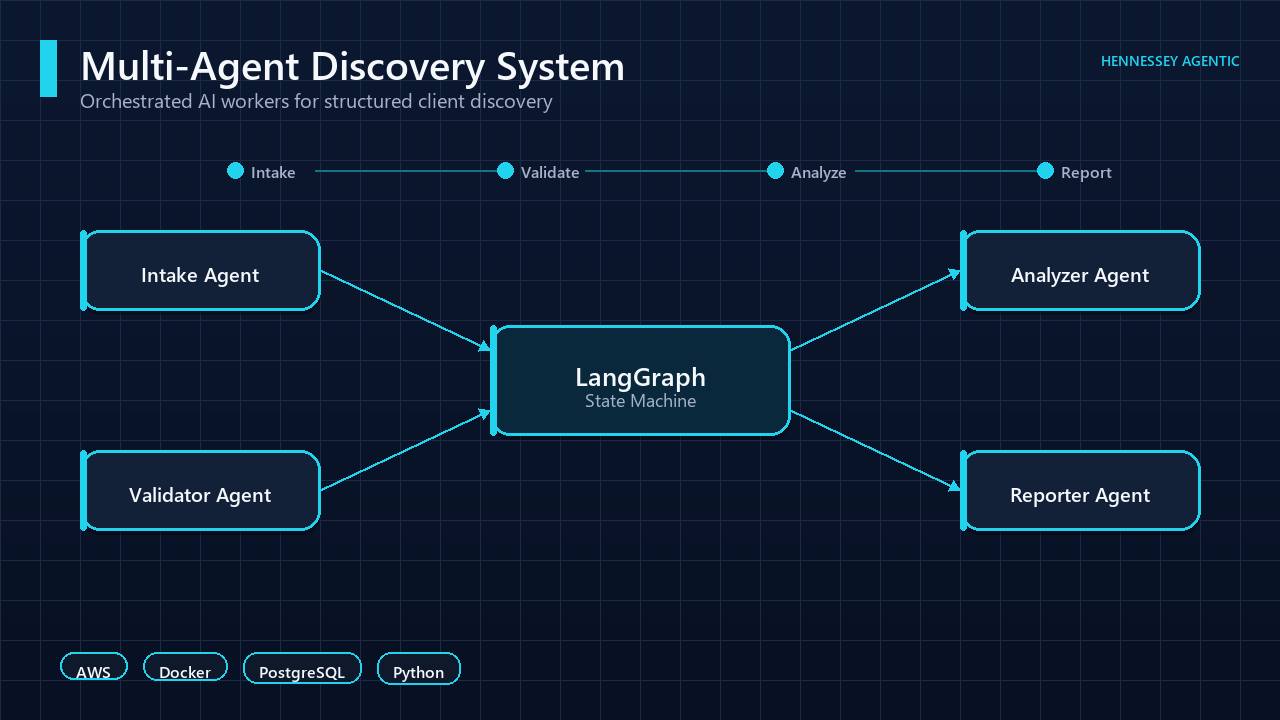Click the Docker tag pill

[185, 668]
